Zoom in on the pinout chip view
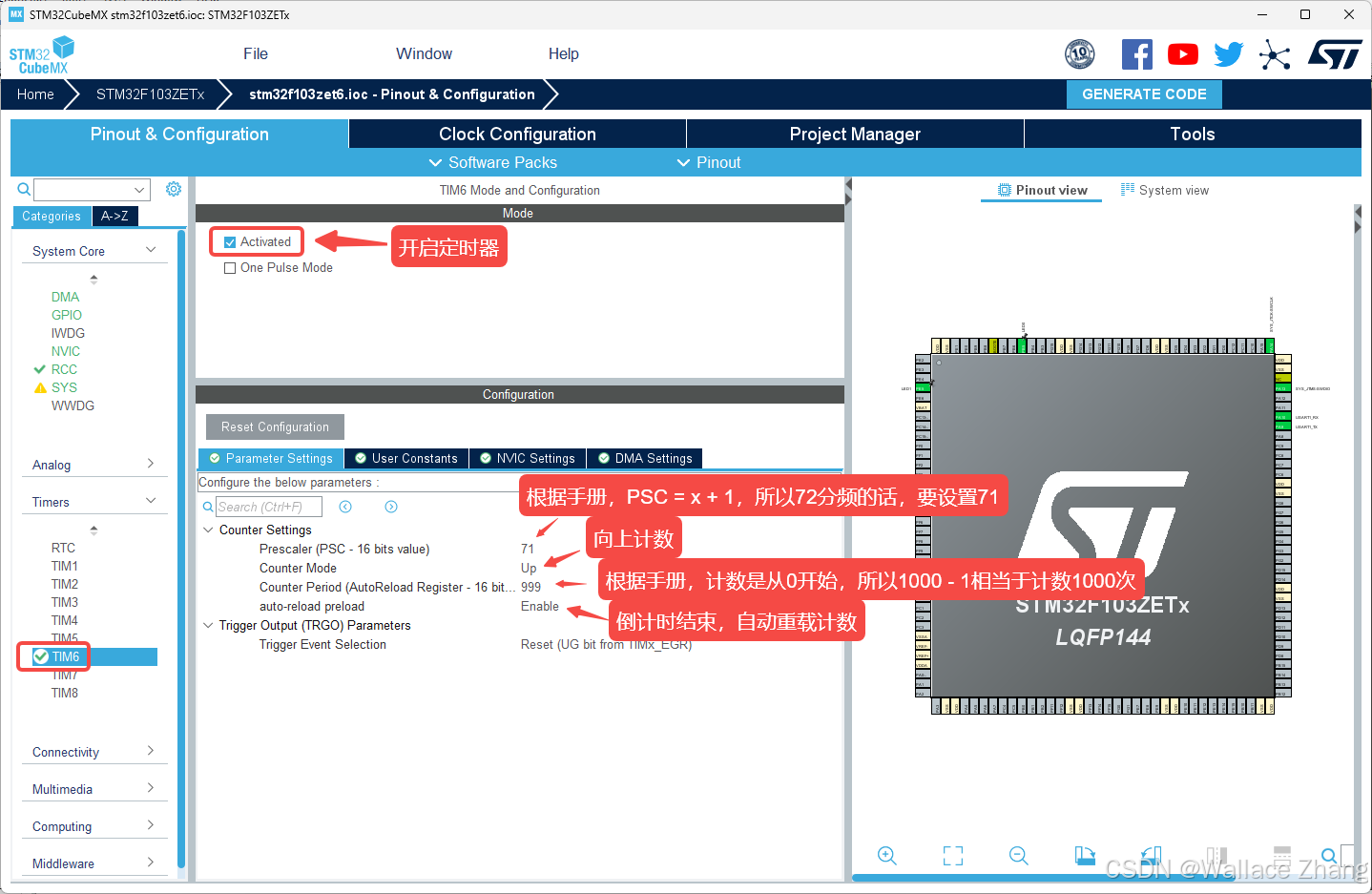 coord(887,856)
